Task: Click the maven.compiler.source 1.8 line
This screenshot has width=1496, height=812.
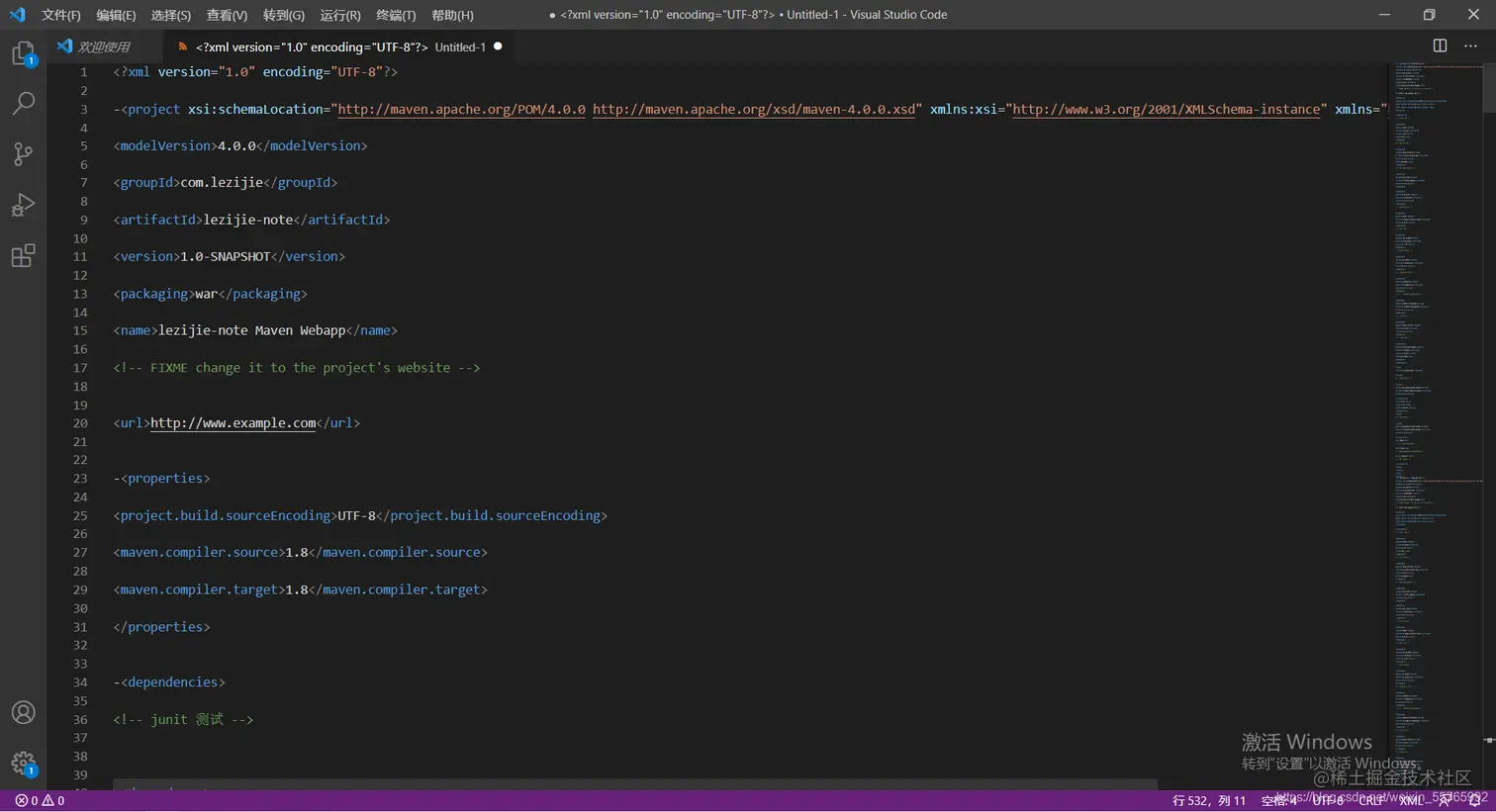Action: point(301,552)
